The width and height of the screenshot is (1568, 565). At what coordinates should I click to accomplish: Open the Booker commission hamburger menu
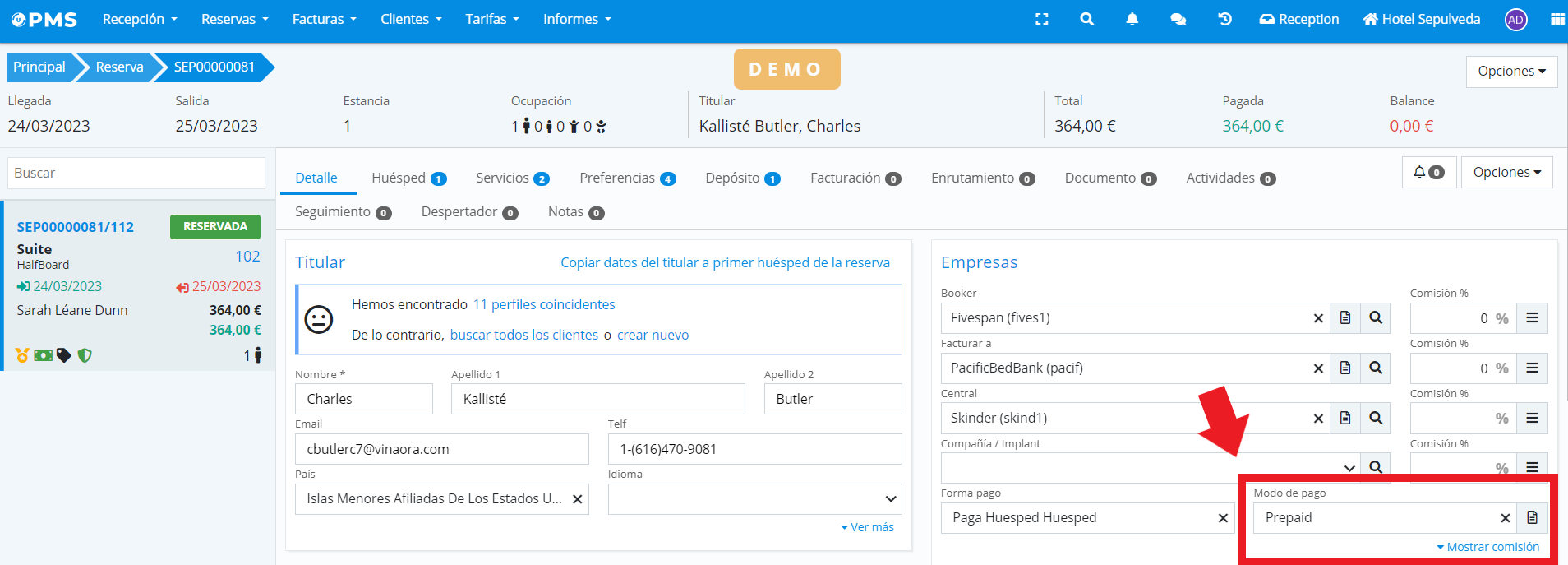(1532, 318)
